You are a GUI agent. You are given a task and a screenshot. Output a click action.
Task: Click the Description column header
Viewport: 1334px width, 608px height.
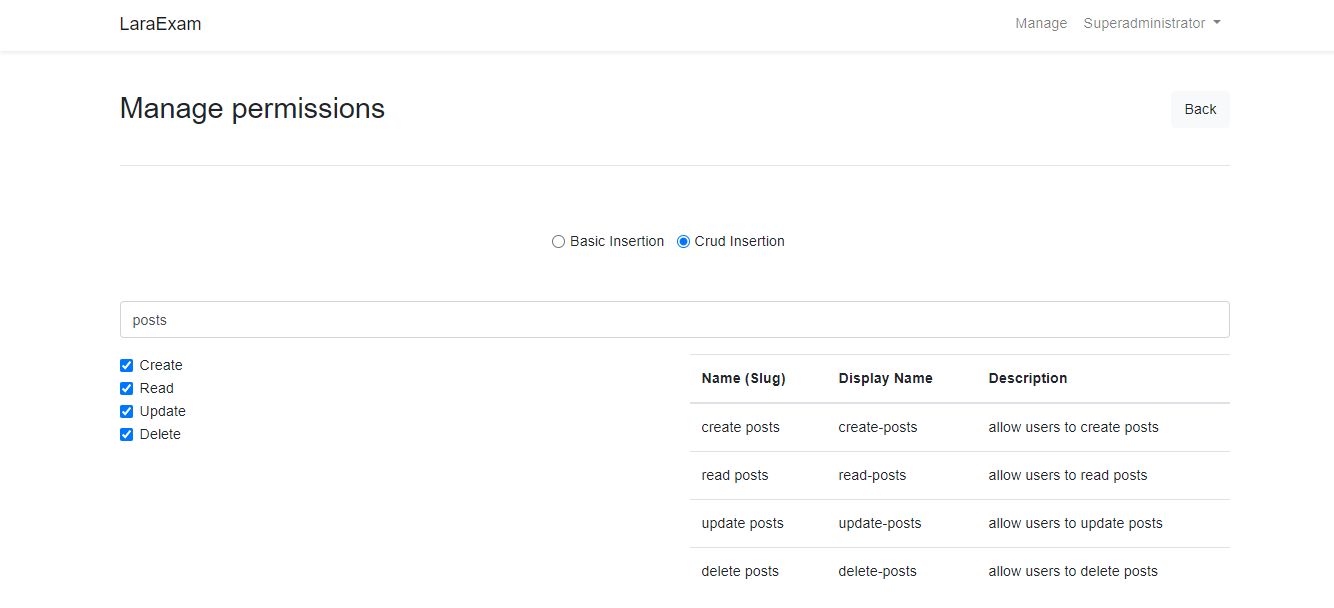pos(1027,378)
